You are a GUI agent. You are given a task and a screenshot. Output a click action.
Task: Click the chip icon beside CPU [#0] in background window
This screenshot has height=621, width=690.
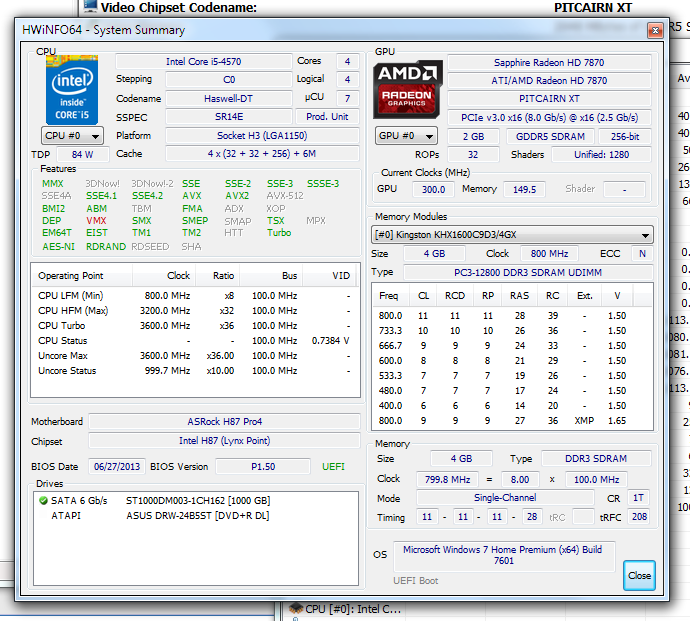(x=296, y=609)
